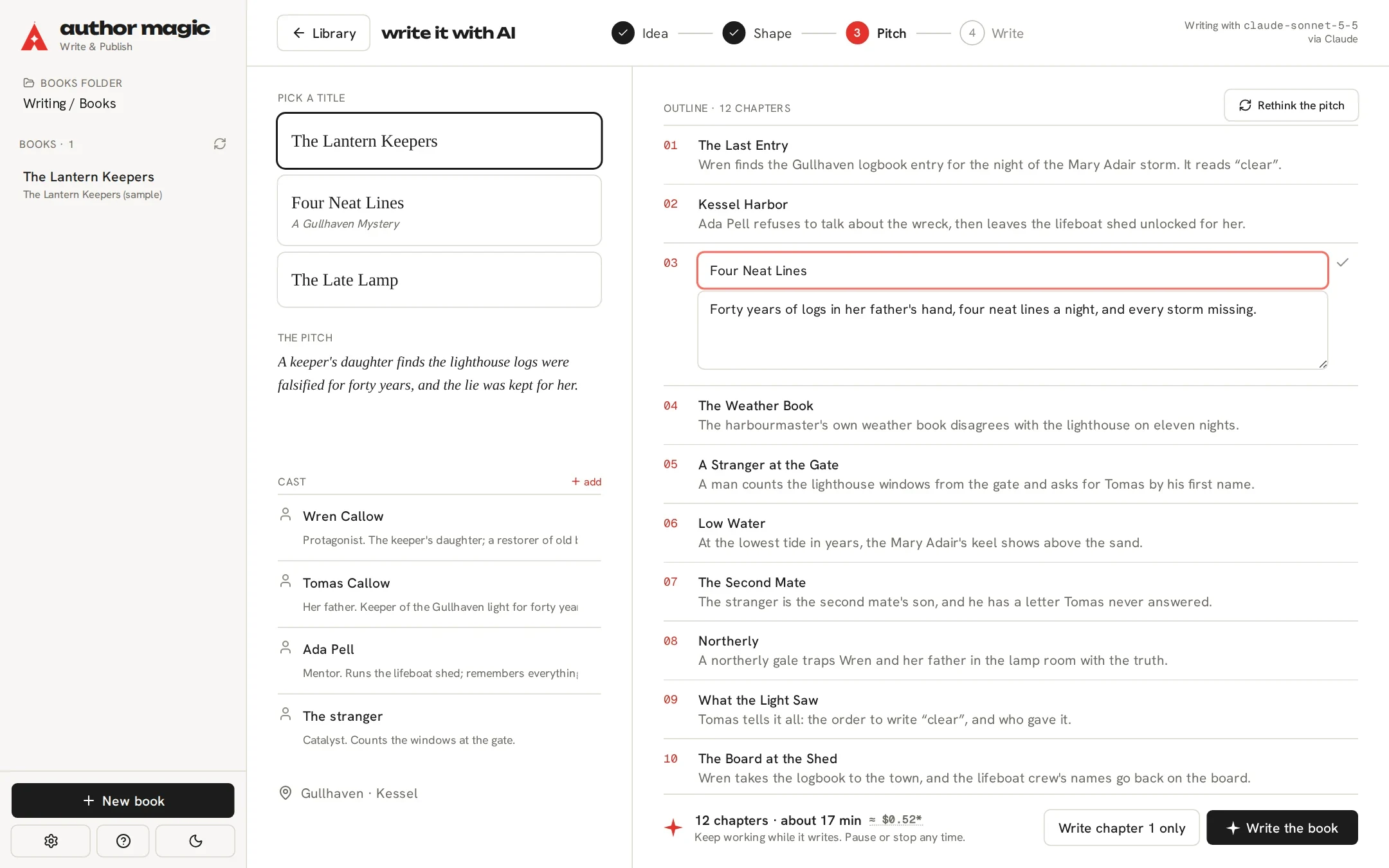The height and width of the screenshot is (868, 1389).
Task: Select the Pitch step
Action: [876, 33]
